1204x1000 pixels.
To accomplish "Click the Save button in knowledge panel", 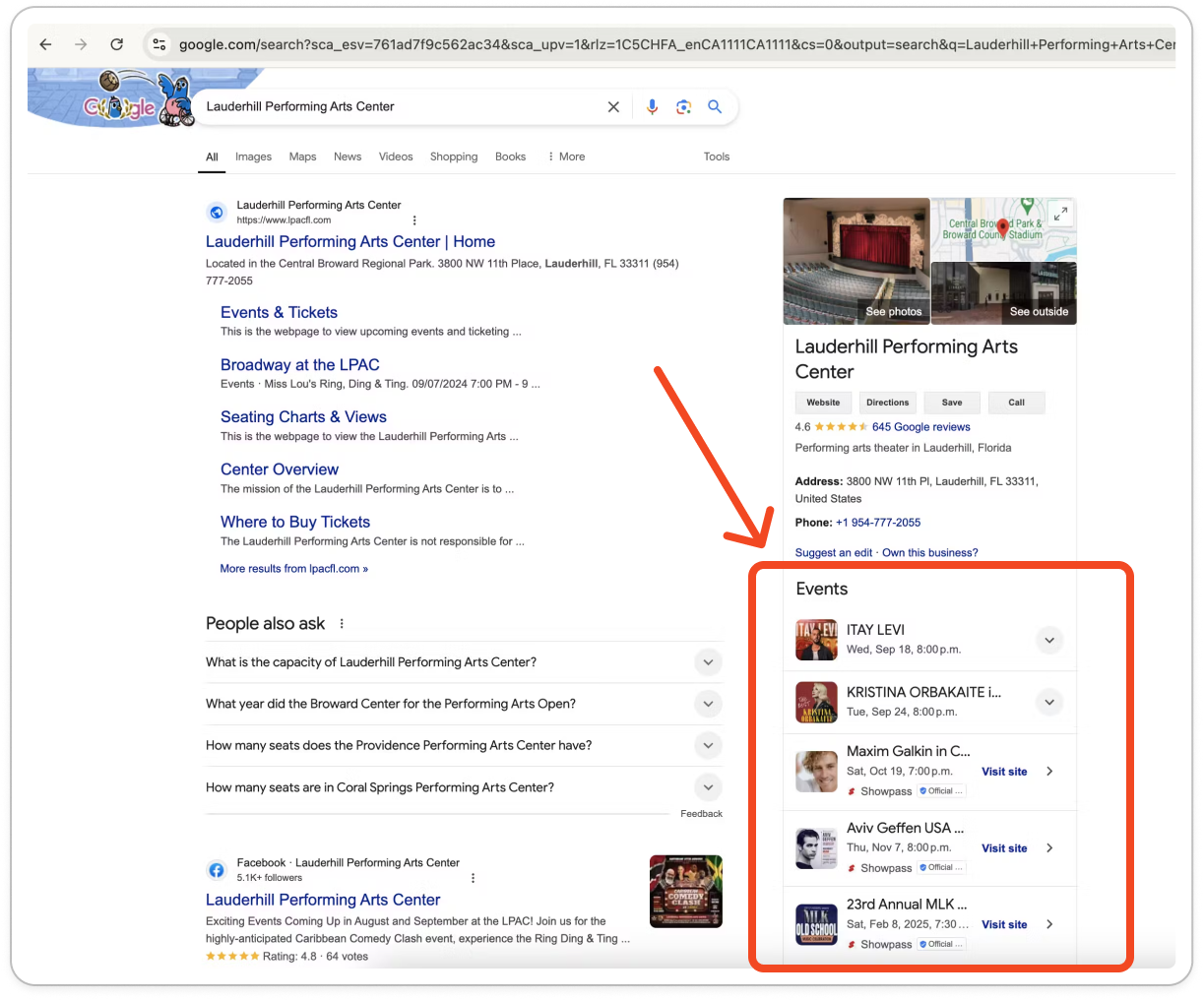I will pos(952,403).
